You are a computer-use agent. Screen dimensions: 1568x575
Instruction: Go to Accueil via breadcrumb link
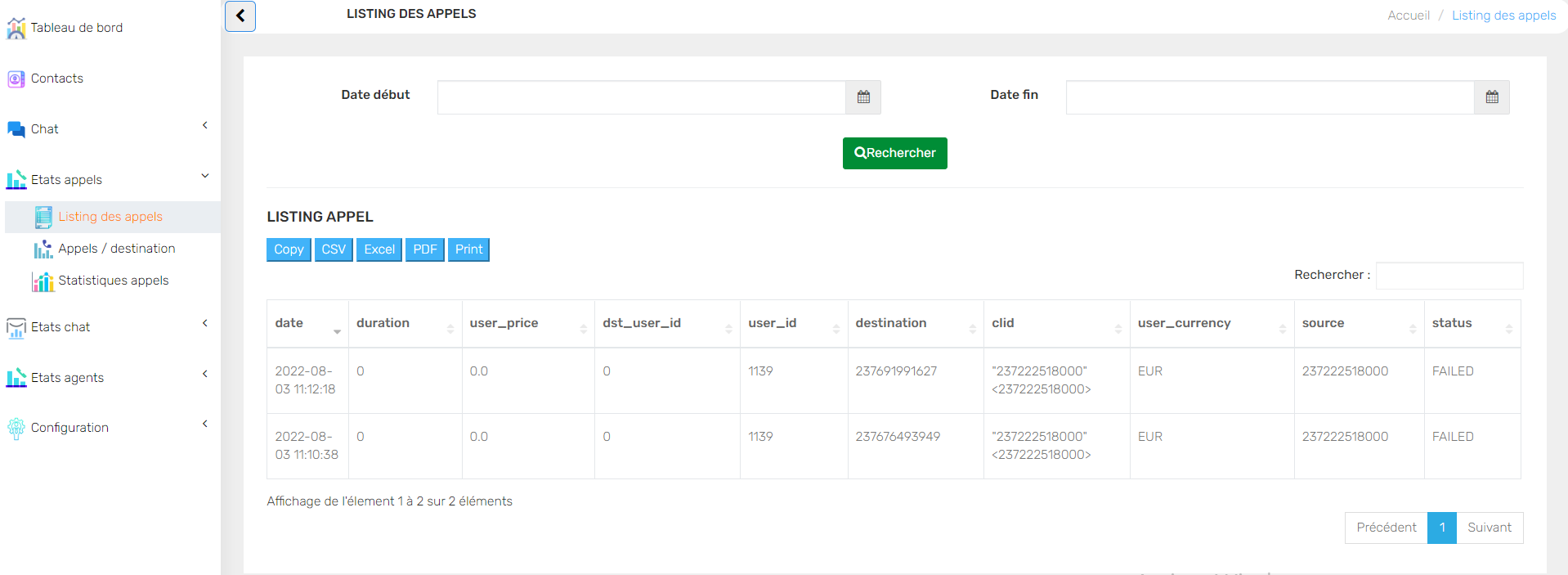(x=1409, y=16)
